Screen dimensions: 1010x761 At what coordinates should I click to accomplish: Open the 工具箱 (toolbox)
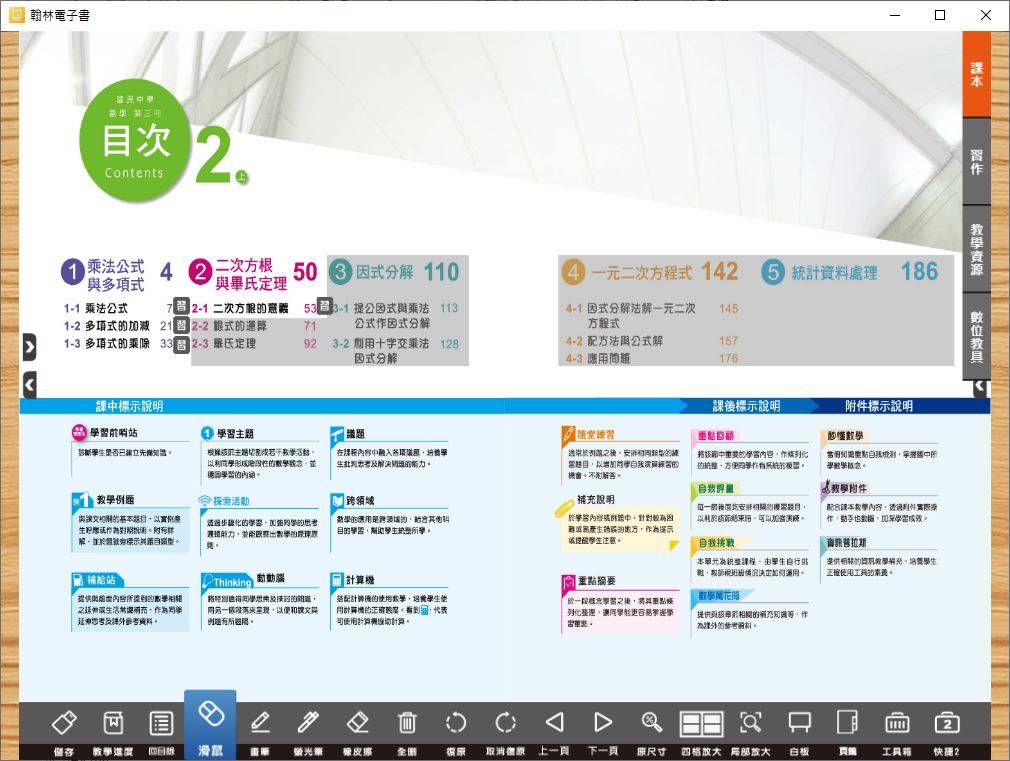(x=897, y=724)
